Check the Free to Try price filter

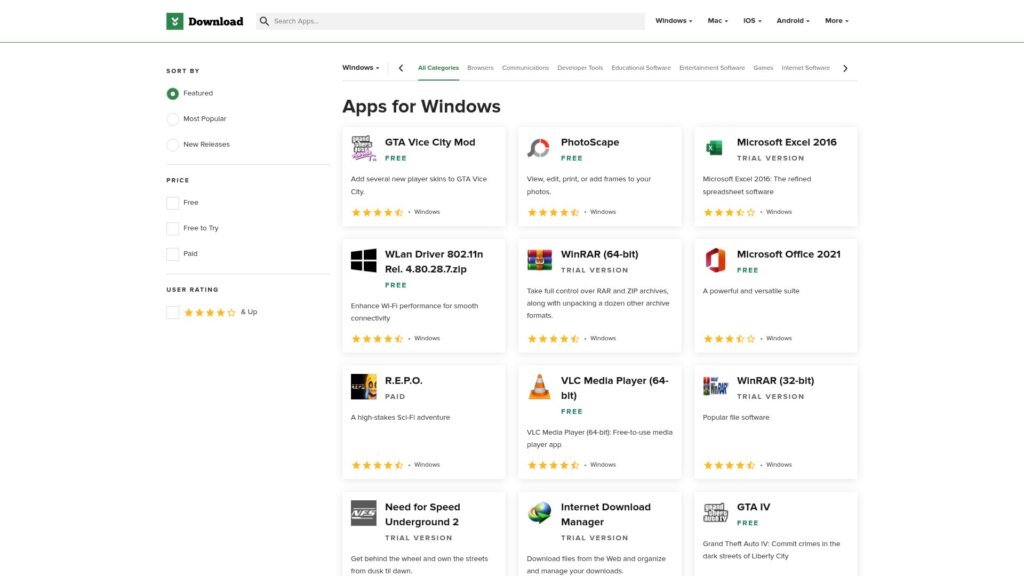(172, 228)
